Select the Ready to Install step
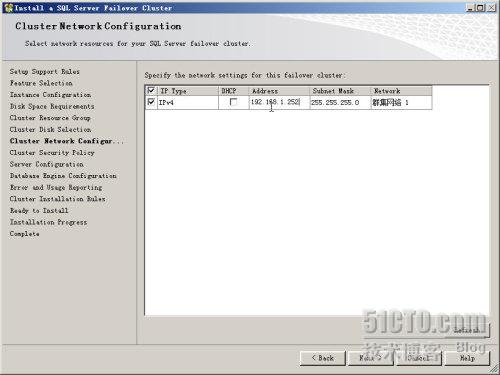The height and width of the screenshot is (375, 500). (x=39, y=211)
